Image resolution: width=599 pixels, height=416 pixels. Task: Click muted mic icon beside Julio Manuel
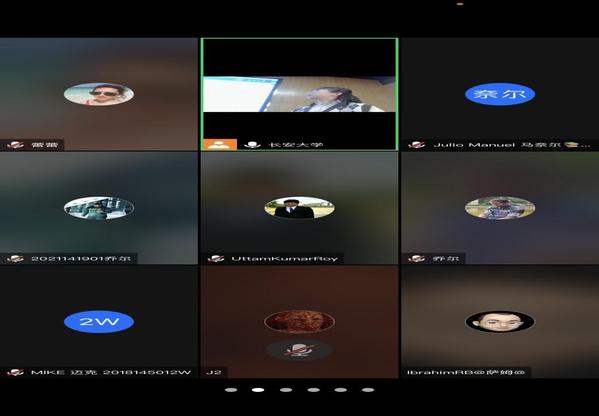pos(416,145)
